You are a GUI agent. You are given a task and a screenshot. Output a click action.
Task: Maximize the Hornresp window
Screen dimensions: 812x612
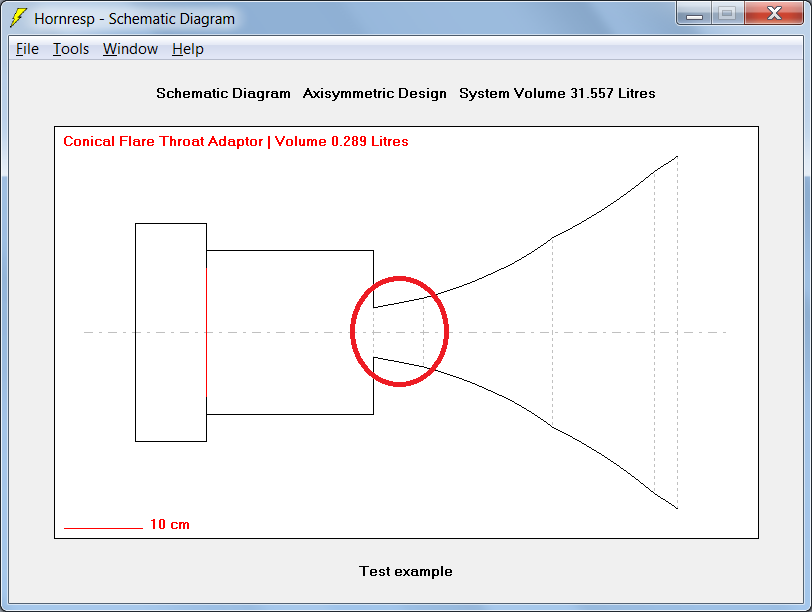[x=728, y=13]
